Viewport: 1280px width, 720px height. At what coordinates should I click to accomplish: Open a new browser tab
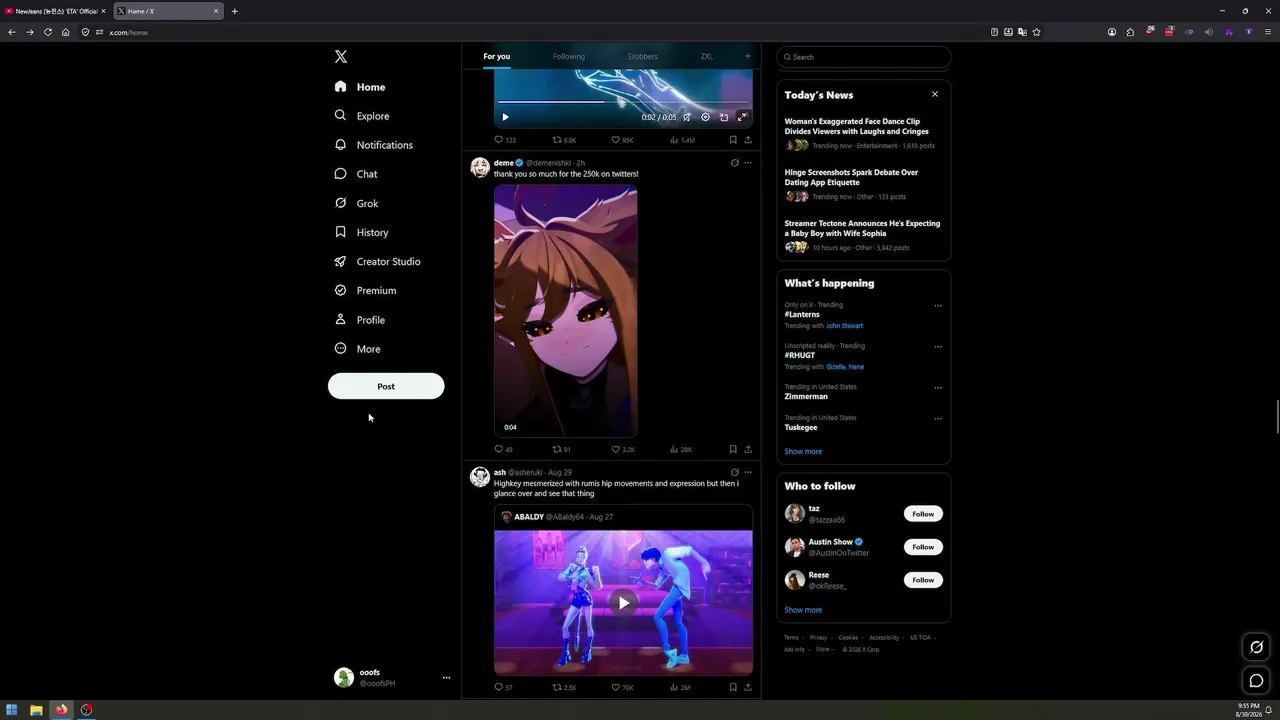tap(234, 11)
